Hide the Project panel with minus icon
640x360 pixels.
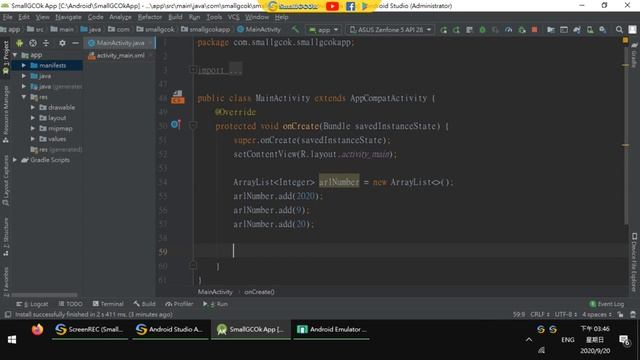75,43
